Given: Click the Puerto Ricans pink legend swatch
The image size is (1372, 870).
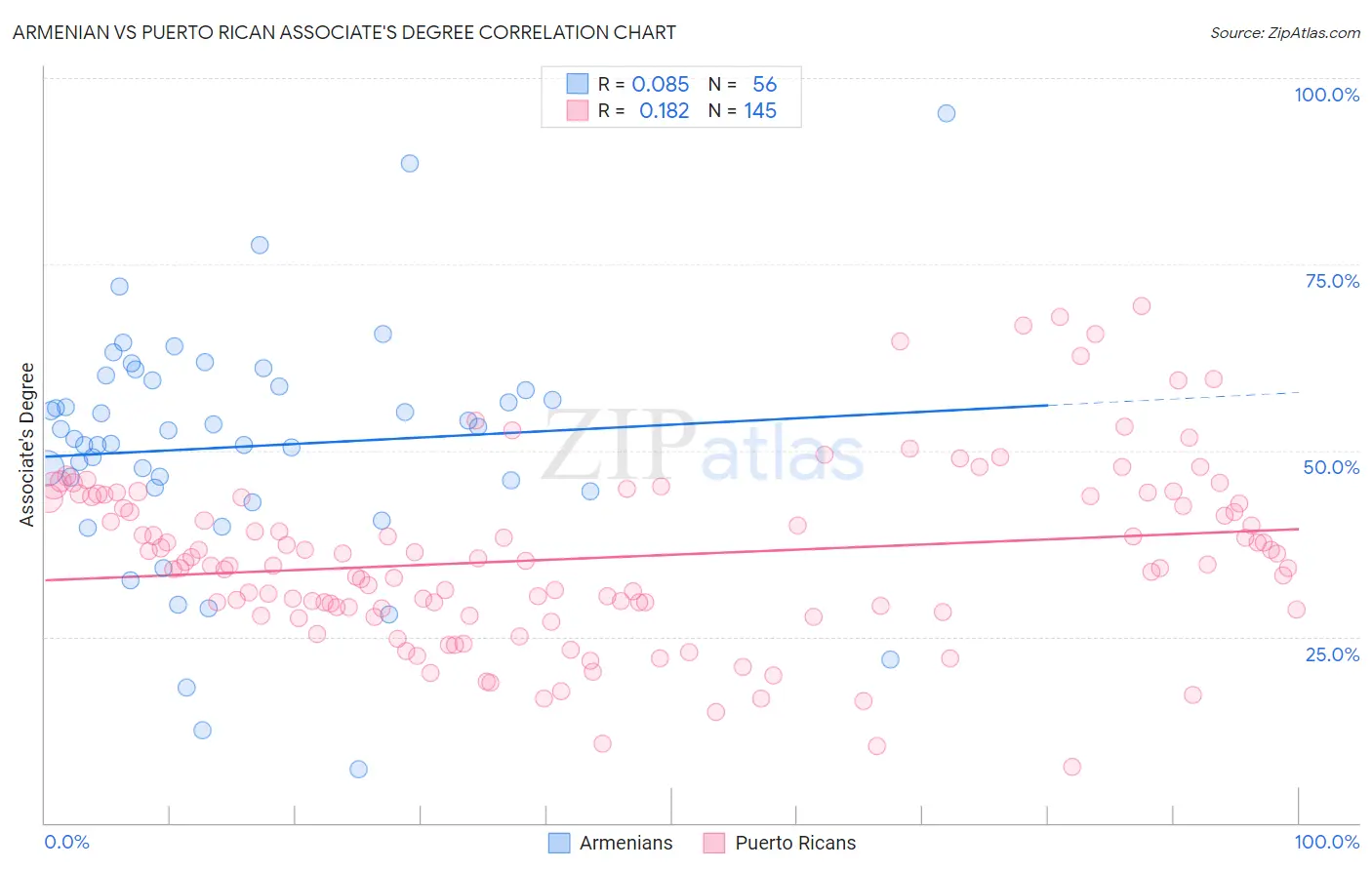Looking at the screenshot, I should coord(714,843).
